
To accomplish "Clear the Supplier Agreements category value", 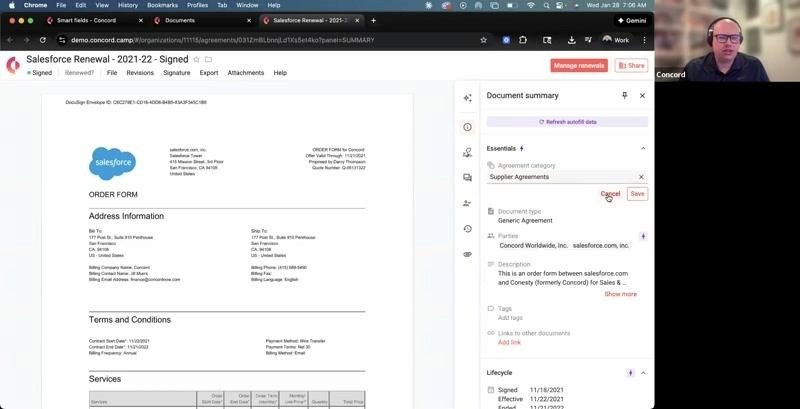I will (x=641, y=177).
